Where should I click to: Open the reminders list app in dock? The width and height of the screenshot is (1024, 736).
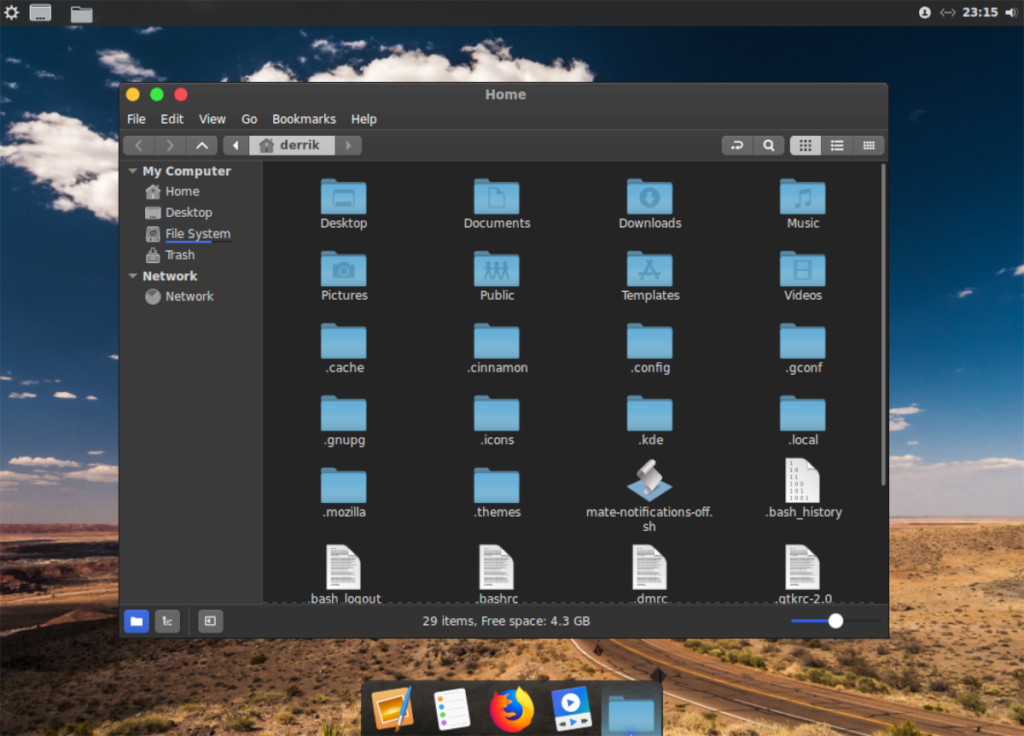click(x=452, y=710)
